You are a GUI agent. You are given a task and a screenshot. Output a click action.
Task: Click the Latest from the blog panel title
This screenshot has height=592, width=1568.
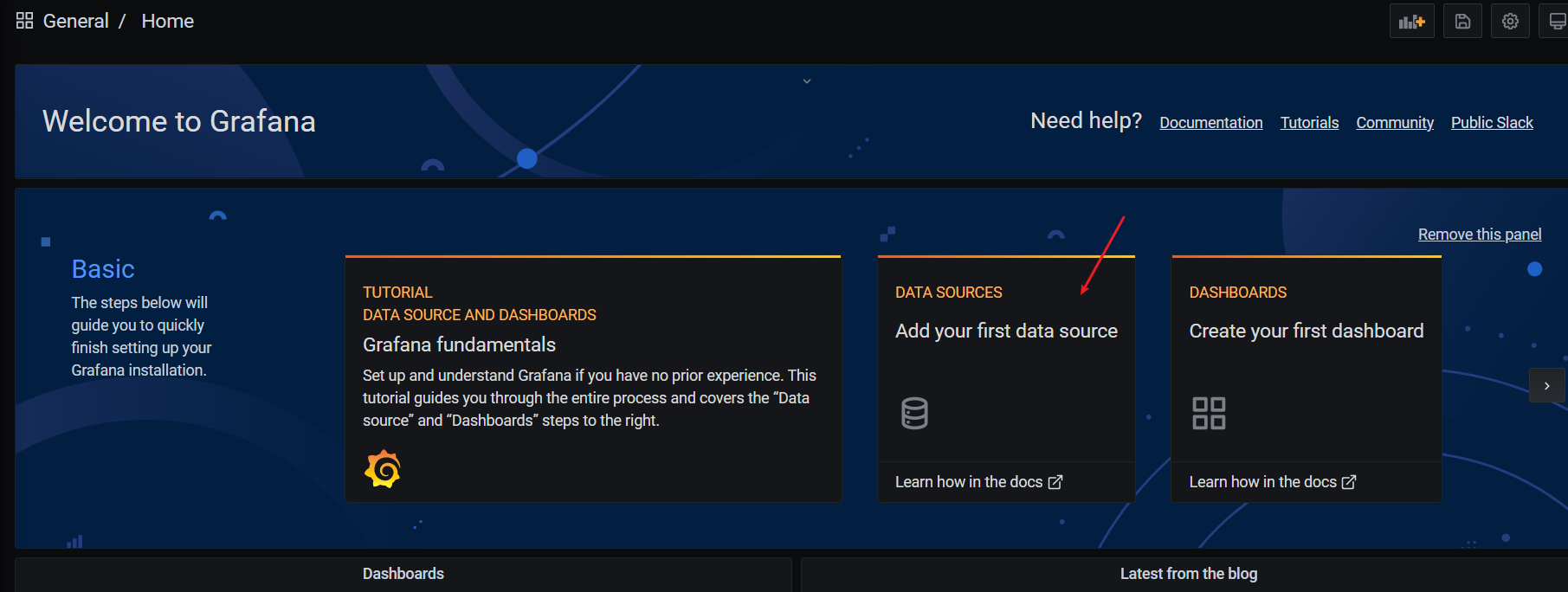1189,574
